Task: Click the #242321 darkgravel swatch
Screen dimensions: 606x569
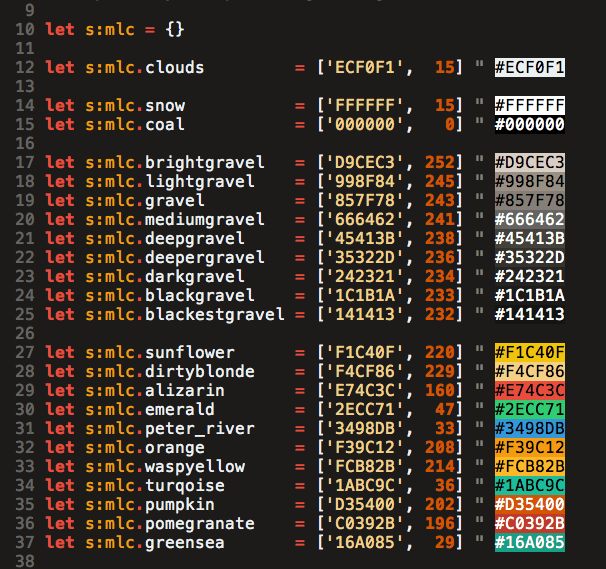Action: (529, 276)
